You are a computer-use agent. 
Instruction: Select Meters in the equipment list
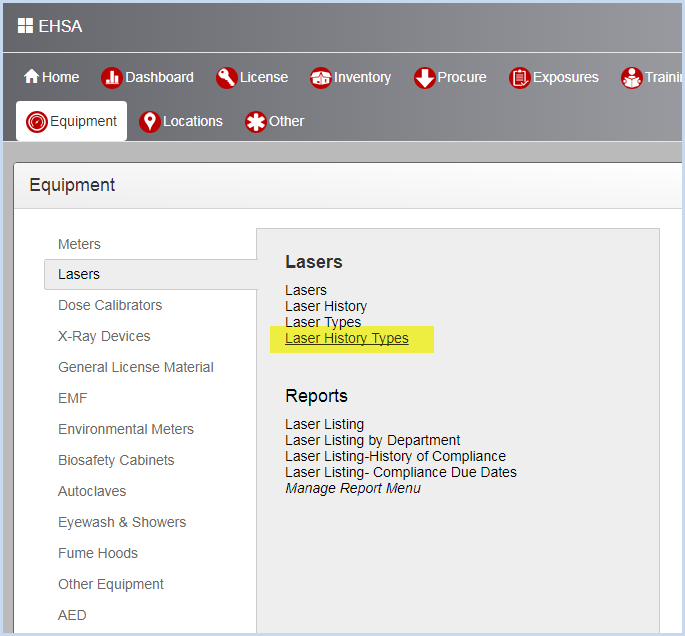79,244
